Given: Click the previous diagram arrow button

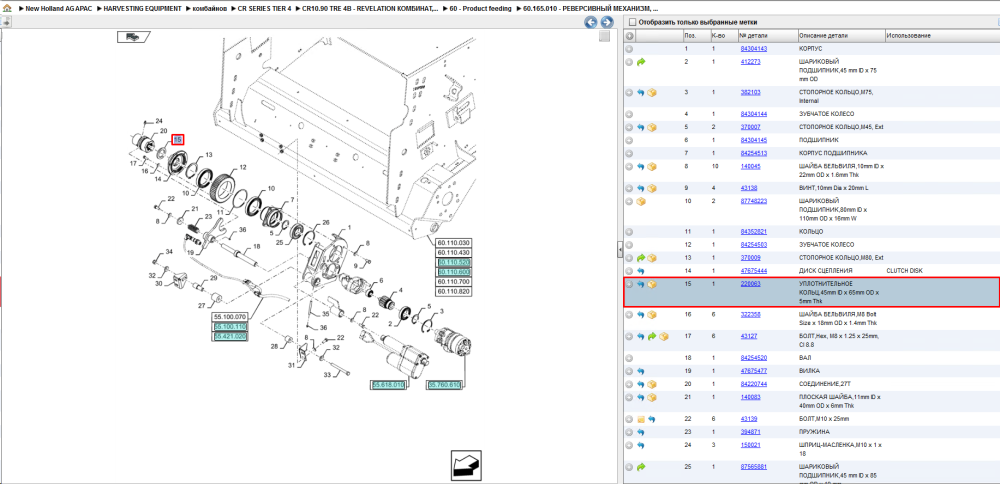Looking at the screenshot, I should [591, 23].
